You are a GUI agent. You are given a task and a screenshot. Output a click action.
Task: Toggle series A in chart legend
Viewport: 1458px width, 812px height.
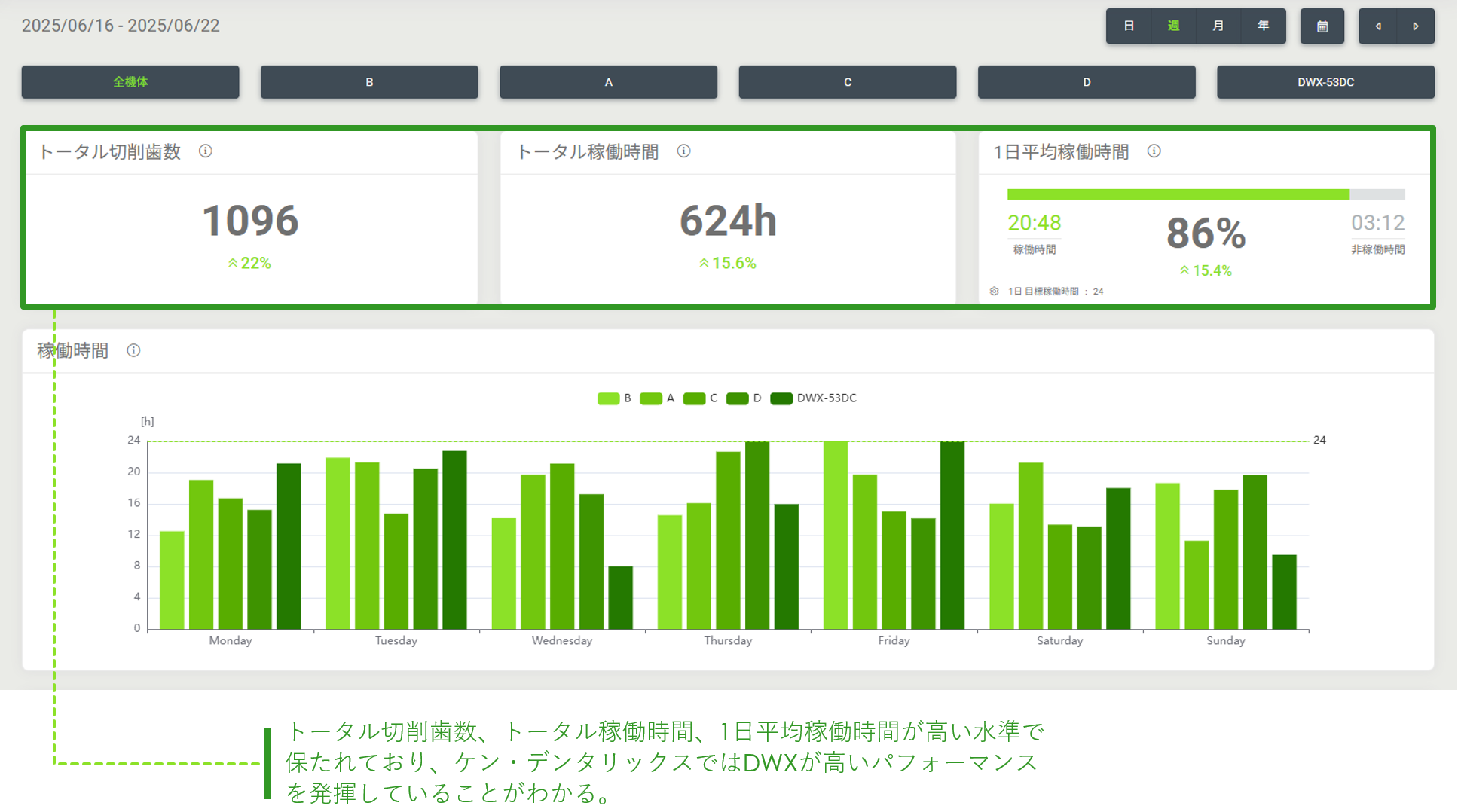click(651, 398)
